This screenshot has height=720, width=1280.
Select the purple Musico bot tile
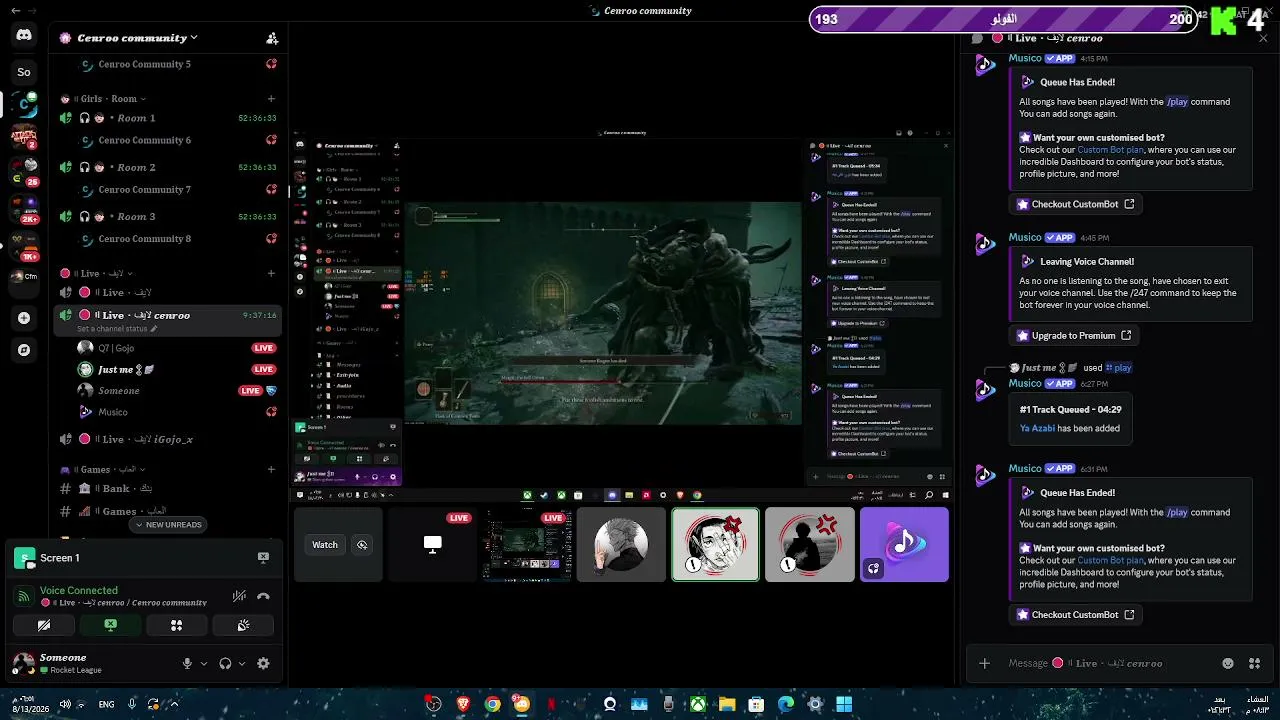point(904,544)
